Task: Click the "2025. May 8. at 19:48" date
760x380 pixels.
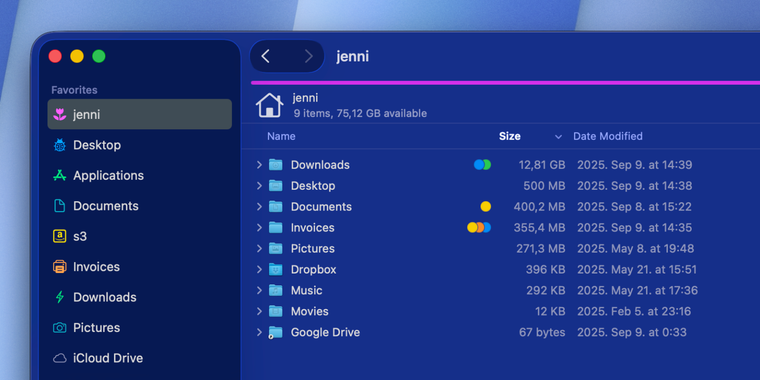Action: 635,249
